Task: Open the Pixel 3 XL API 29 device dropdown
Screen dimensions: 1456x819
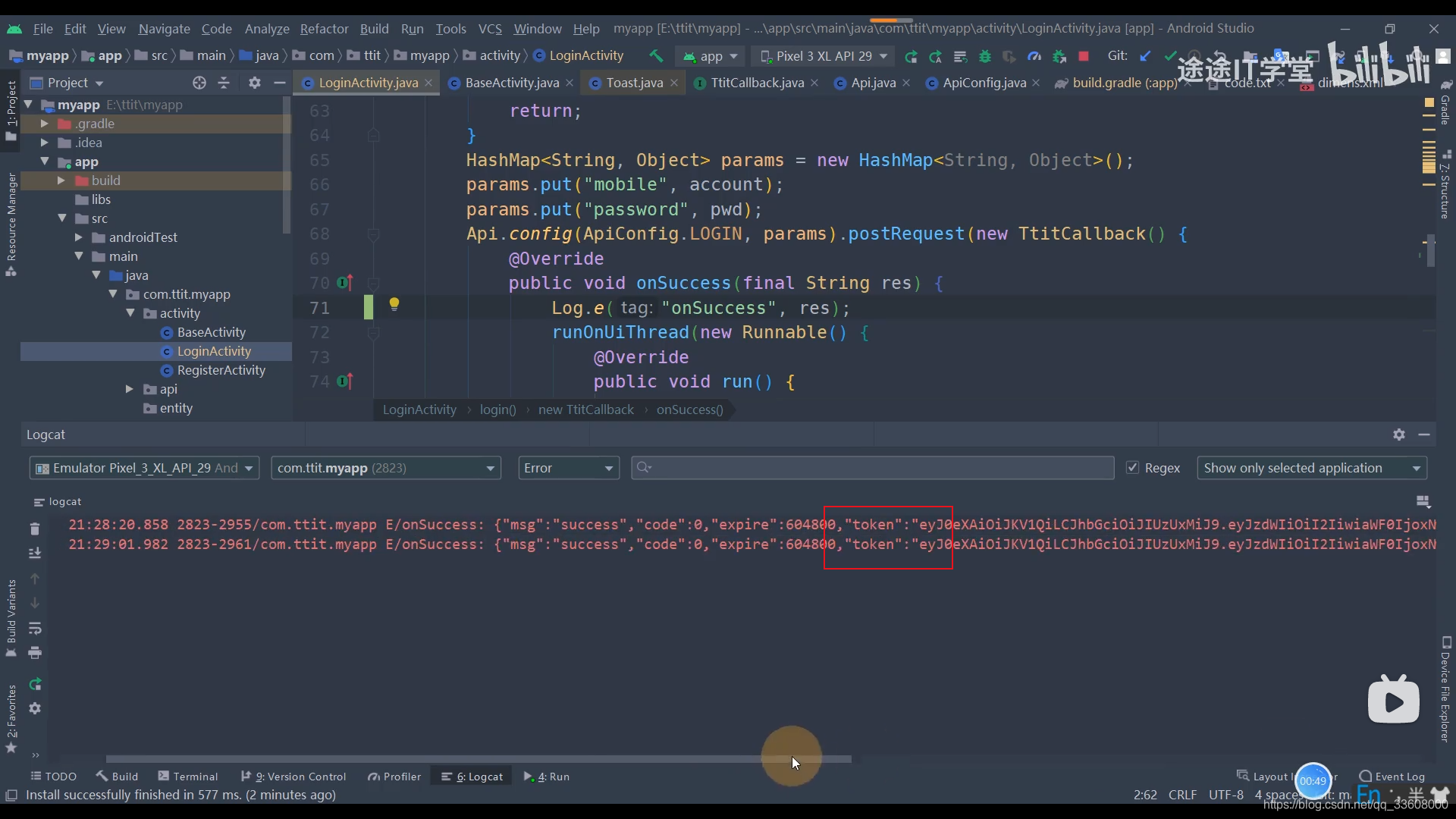Action: point(824,56)
